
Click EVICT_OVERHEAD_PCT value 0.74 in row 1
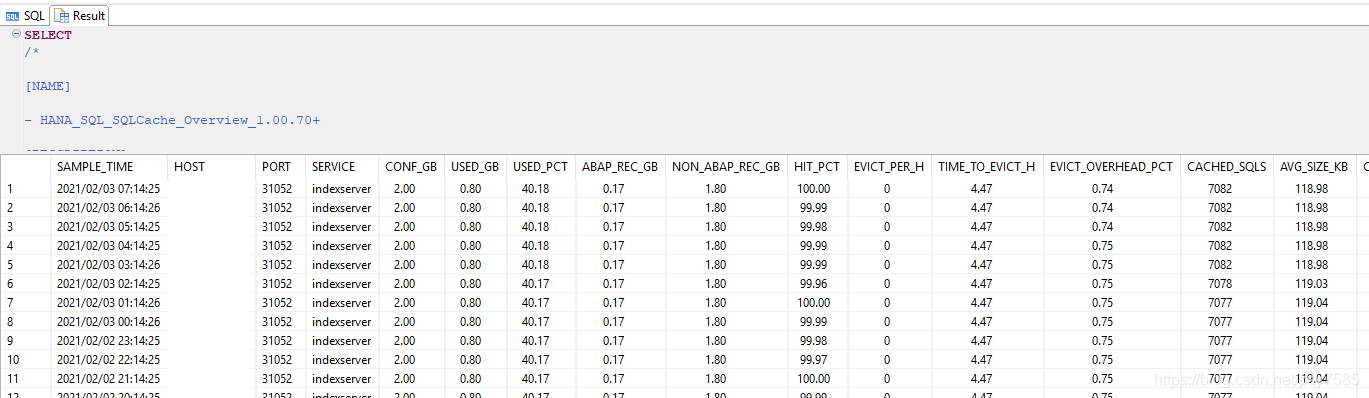point(1102,188)
